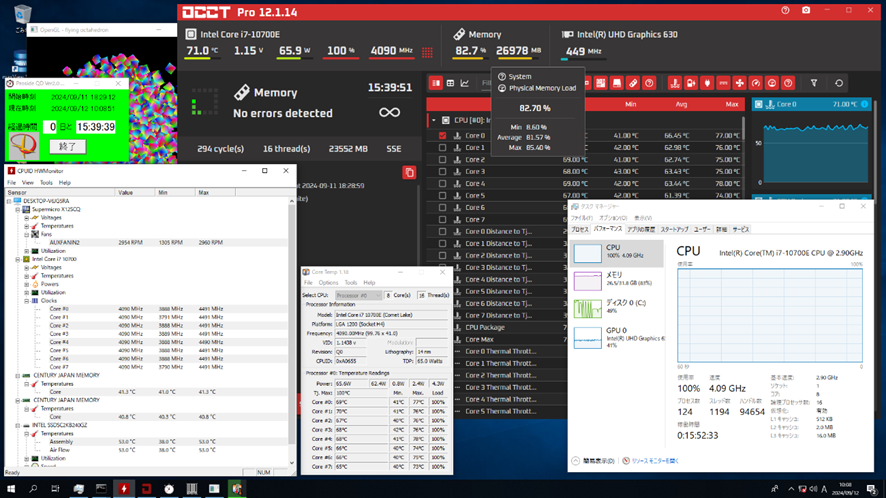Open Task View icon on taskbar
The height and width of the screenshot is (498, 886).
(x=55, y=488)
